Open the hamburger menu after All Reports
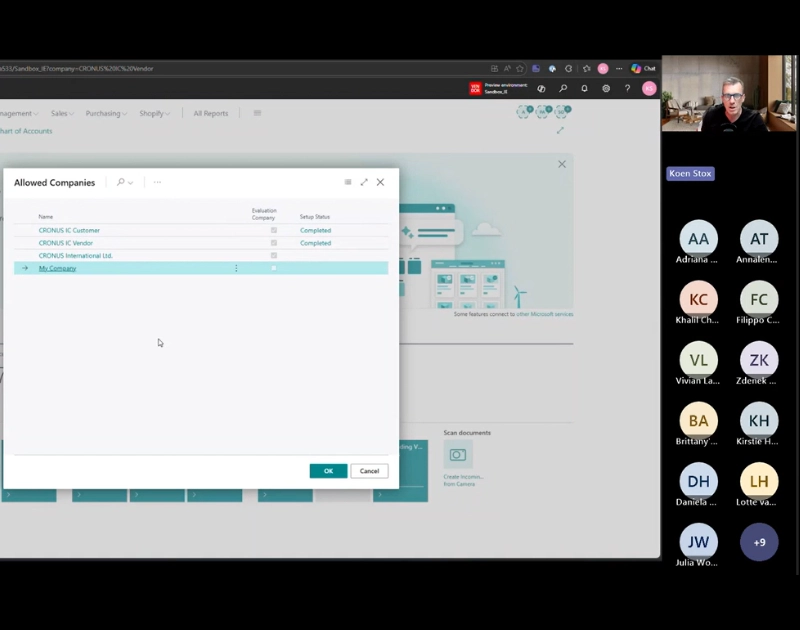This screenshot has width=800, height=630. tap(257, 113)
